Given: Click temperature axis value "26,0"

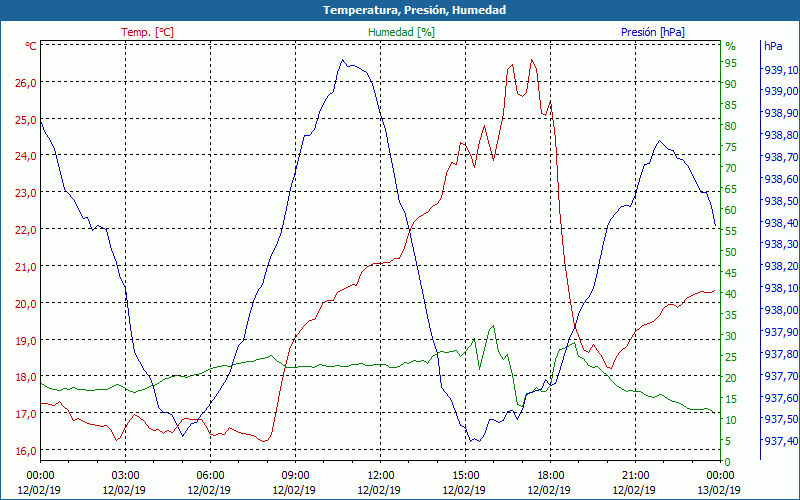Looking at the screenshot, I should click(25, 83).
